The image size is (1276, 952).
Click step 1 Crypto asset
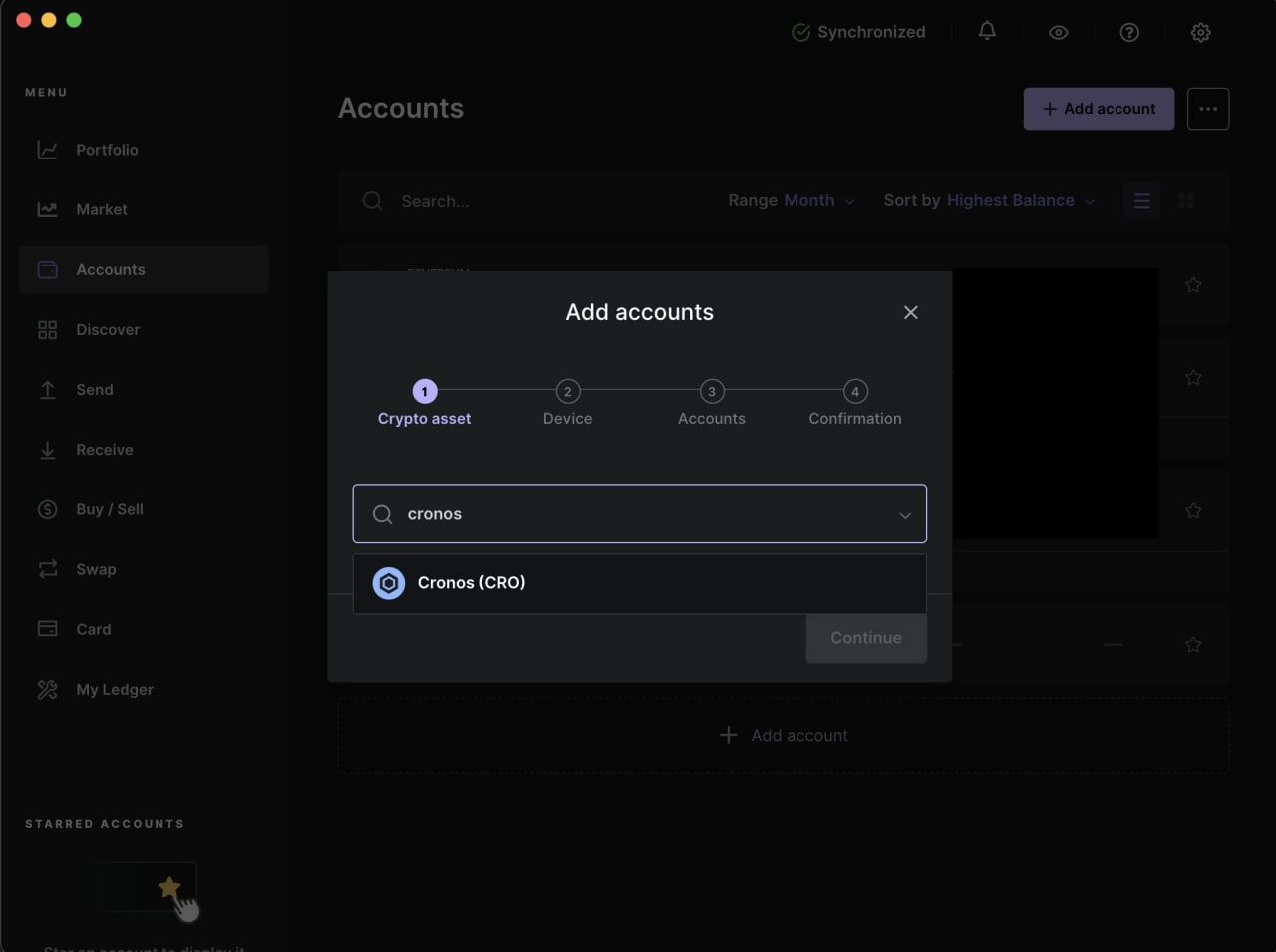pos(424,403)
